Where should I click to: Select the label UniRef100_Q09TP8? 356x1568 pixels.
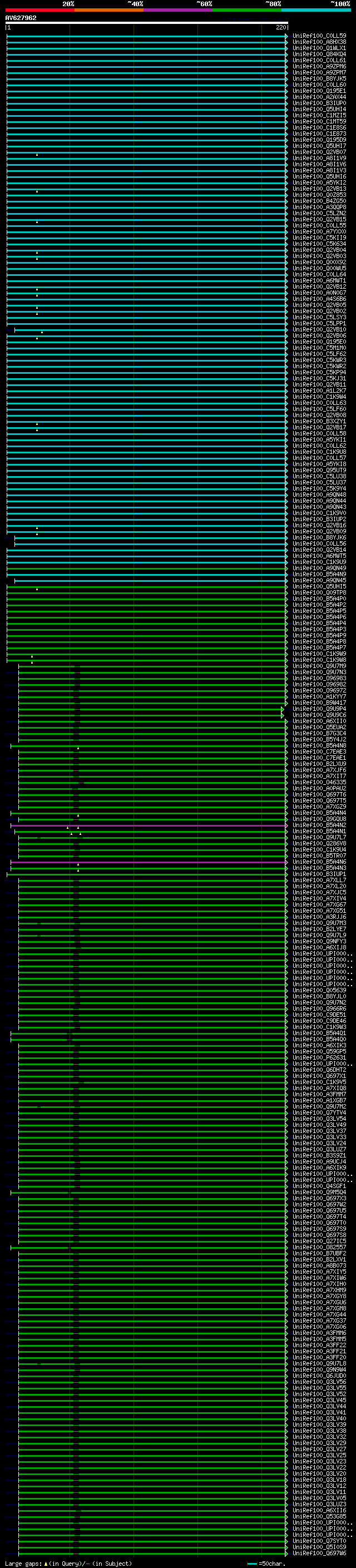tap(319, 593)
